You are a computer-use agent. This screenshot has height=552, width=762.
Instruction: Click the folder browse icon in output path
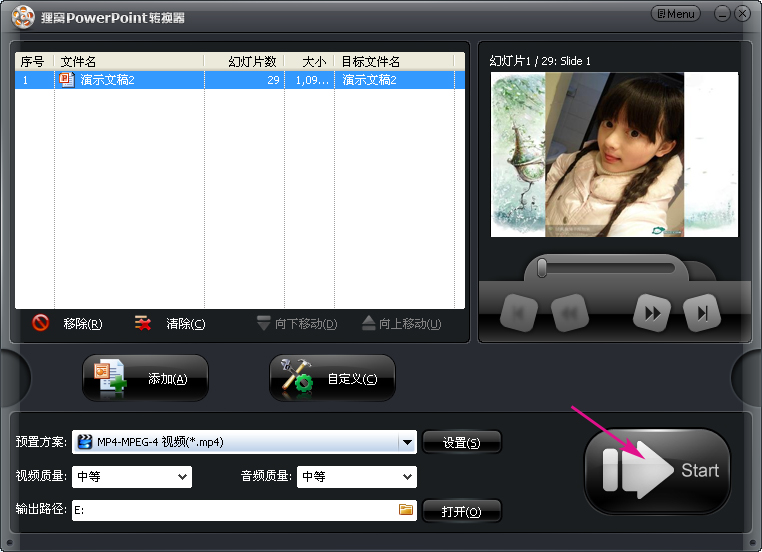point(406,510)
